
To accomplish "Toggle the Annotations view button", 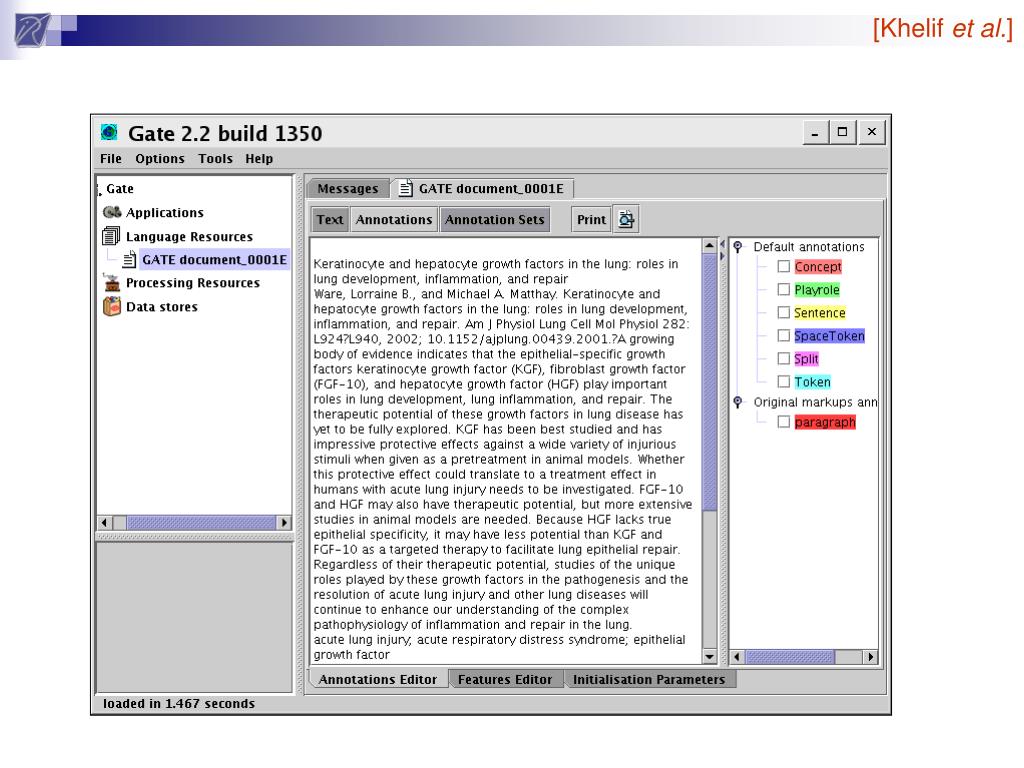I will pyautogui.click(x=394, y=219).
